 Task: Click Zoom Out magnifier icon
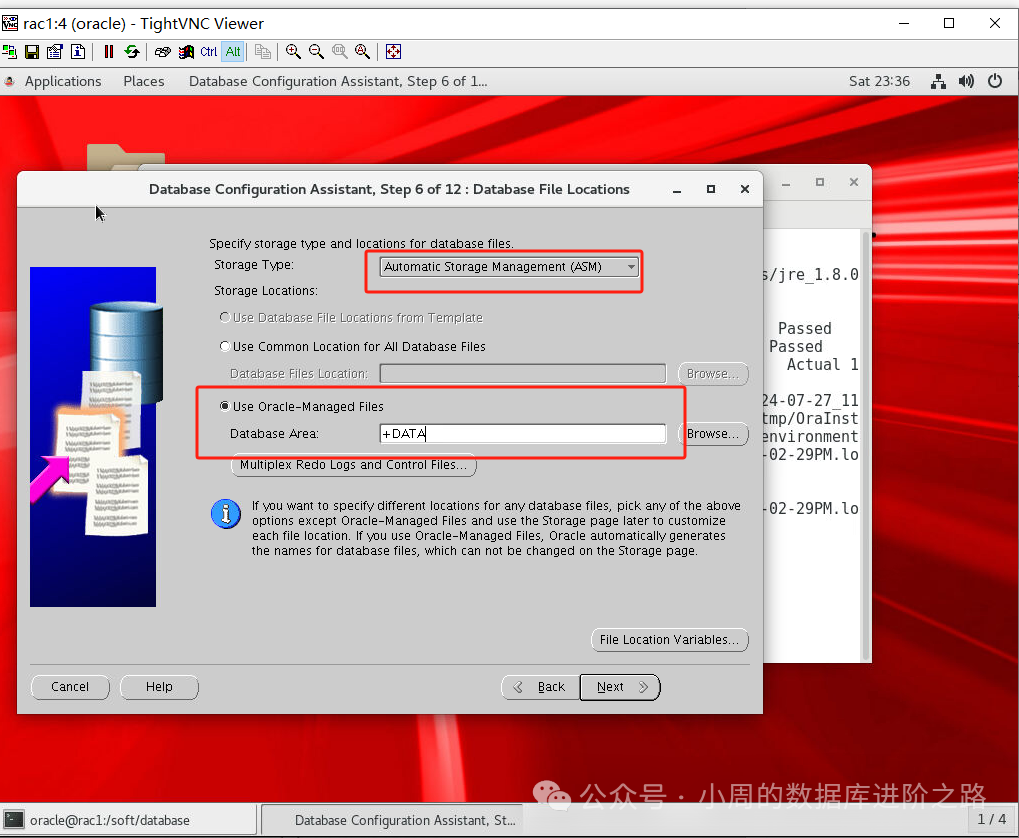click(x=316, y=51)
